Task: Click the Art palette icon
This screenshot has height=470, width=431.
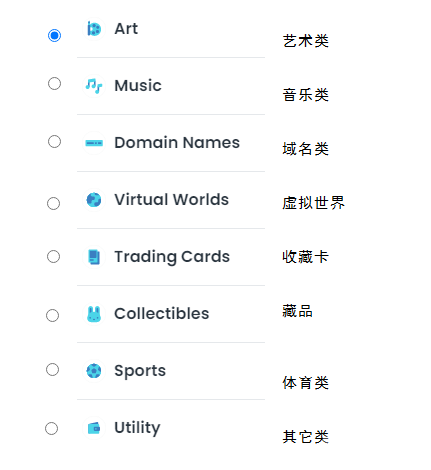Action: [x=94, y=29]
